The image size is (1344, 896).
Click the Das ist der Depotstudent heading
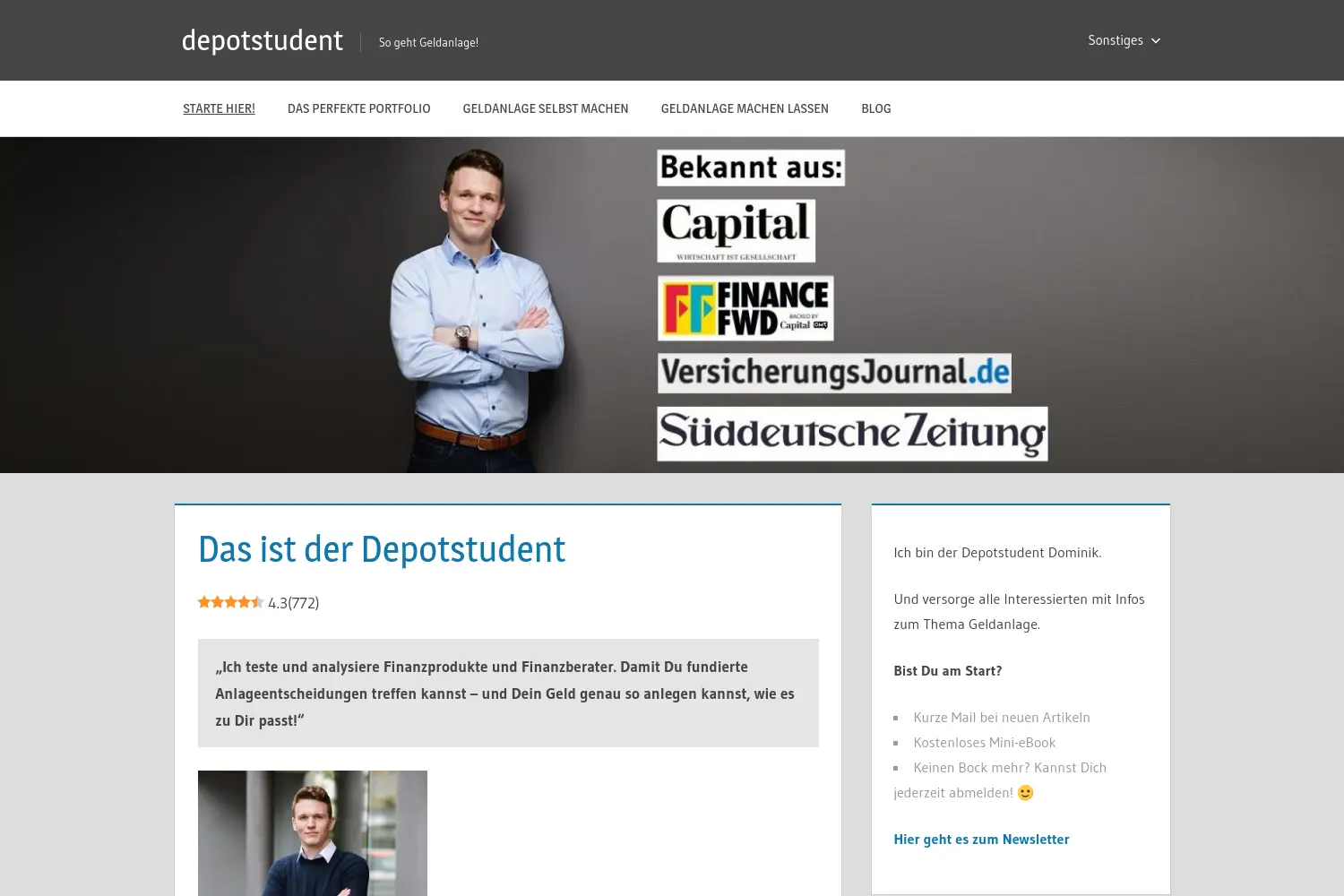click(382, 549)
